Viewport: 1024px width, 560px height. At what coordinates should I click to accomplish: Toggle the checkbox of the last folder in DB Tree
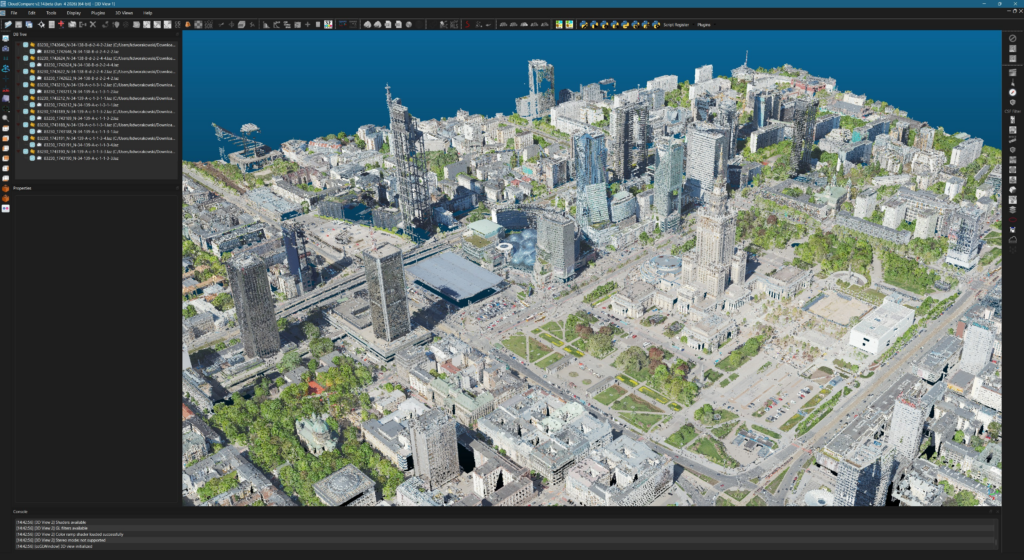click(x=25, y=151)
